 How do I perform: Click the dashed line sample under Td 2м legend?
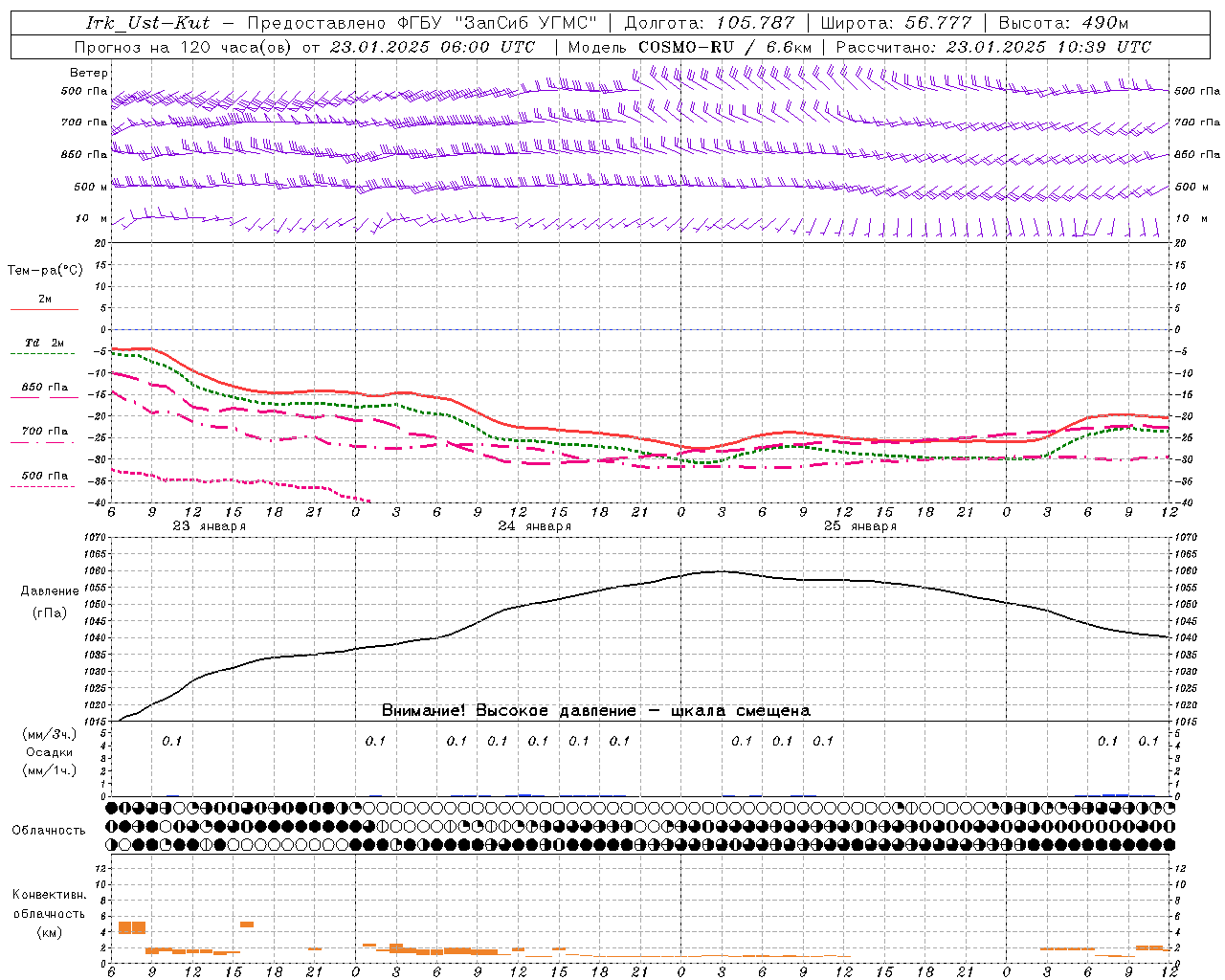pos(44,353)
